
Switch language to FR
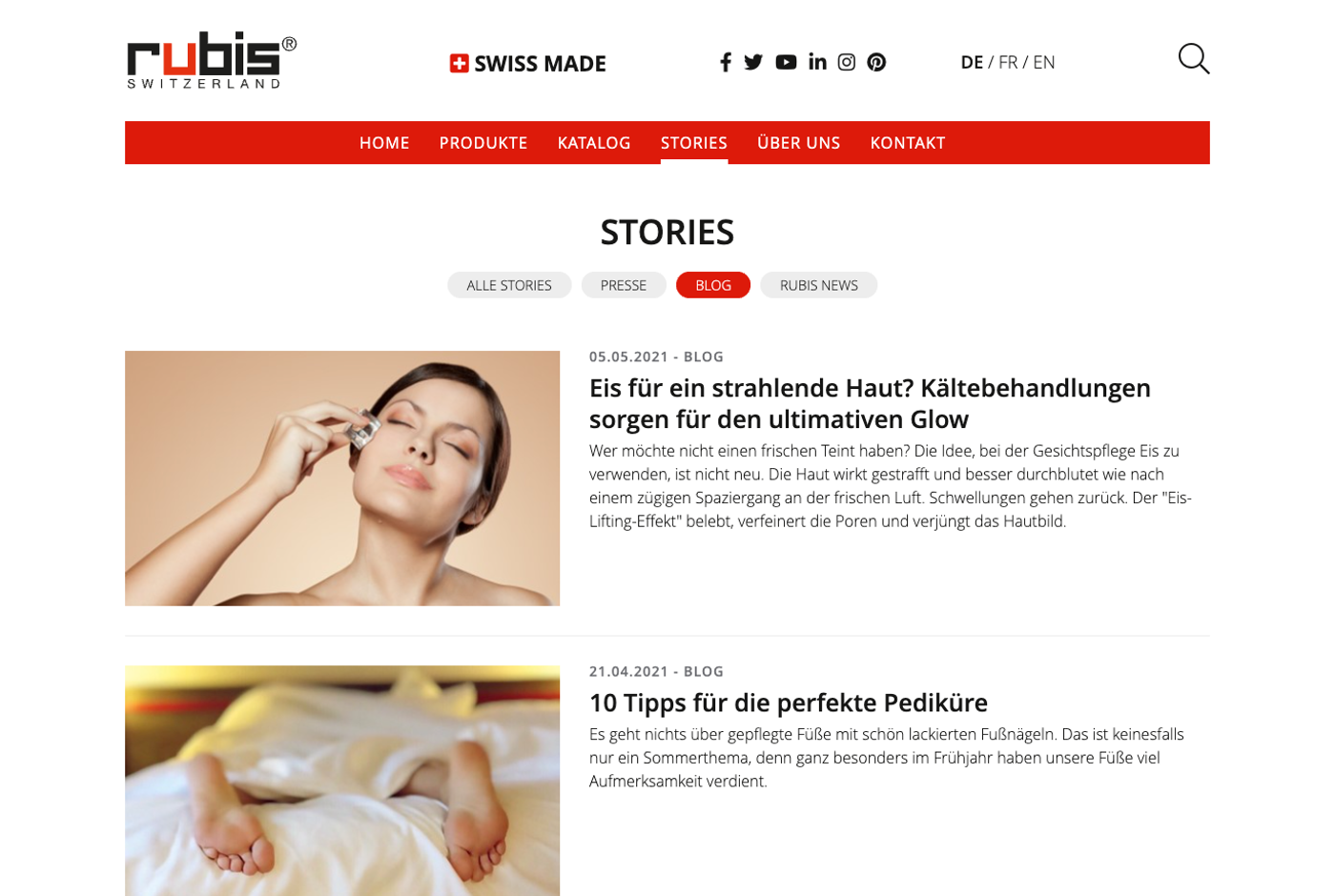click(x=1008, y=62)
